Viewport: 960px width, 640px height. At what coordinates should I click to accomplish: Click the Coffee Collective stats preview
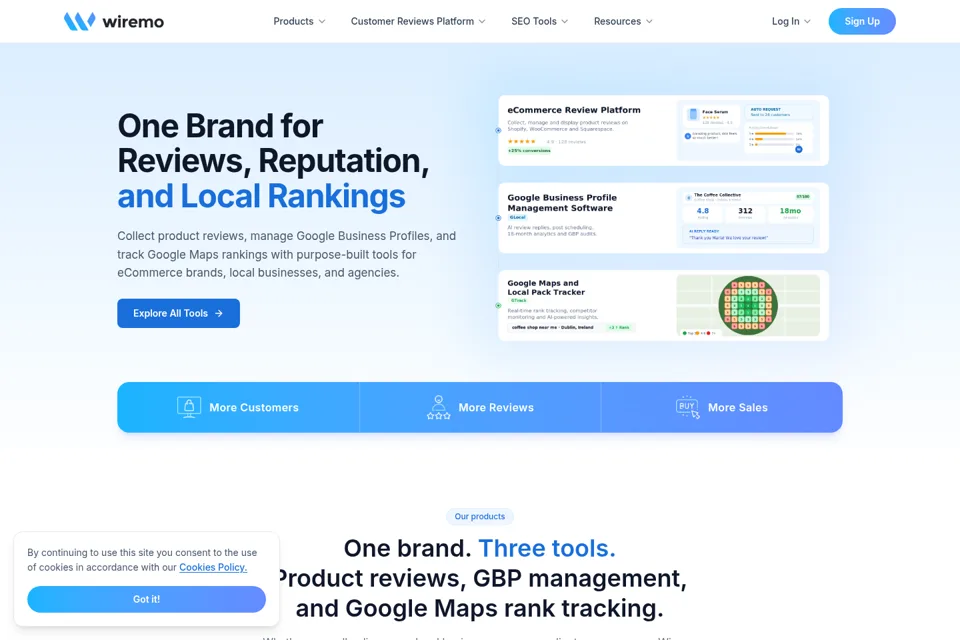pyautogui.click(x=748, y=217)
